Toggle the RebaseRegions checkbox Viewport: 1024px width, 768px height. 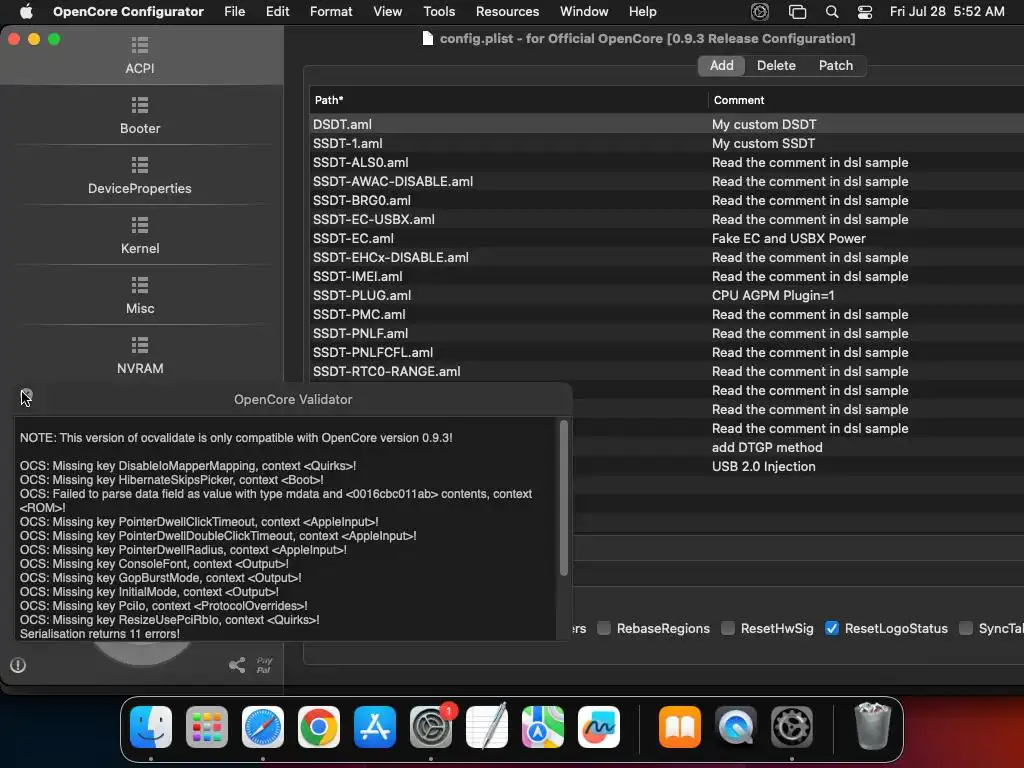[x=604, y=628]
